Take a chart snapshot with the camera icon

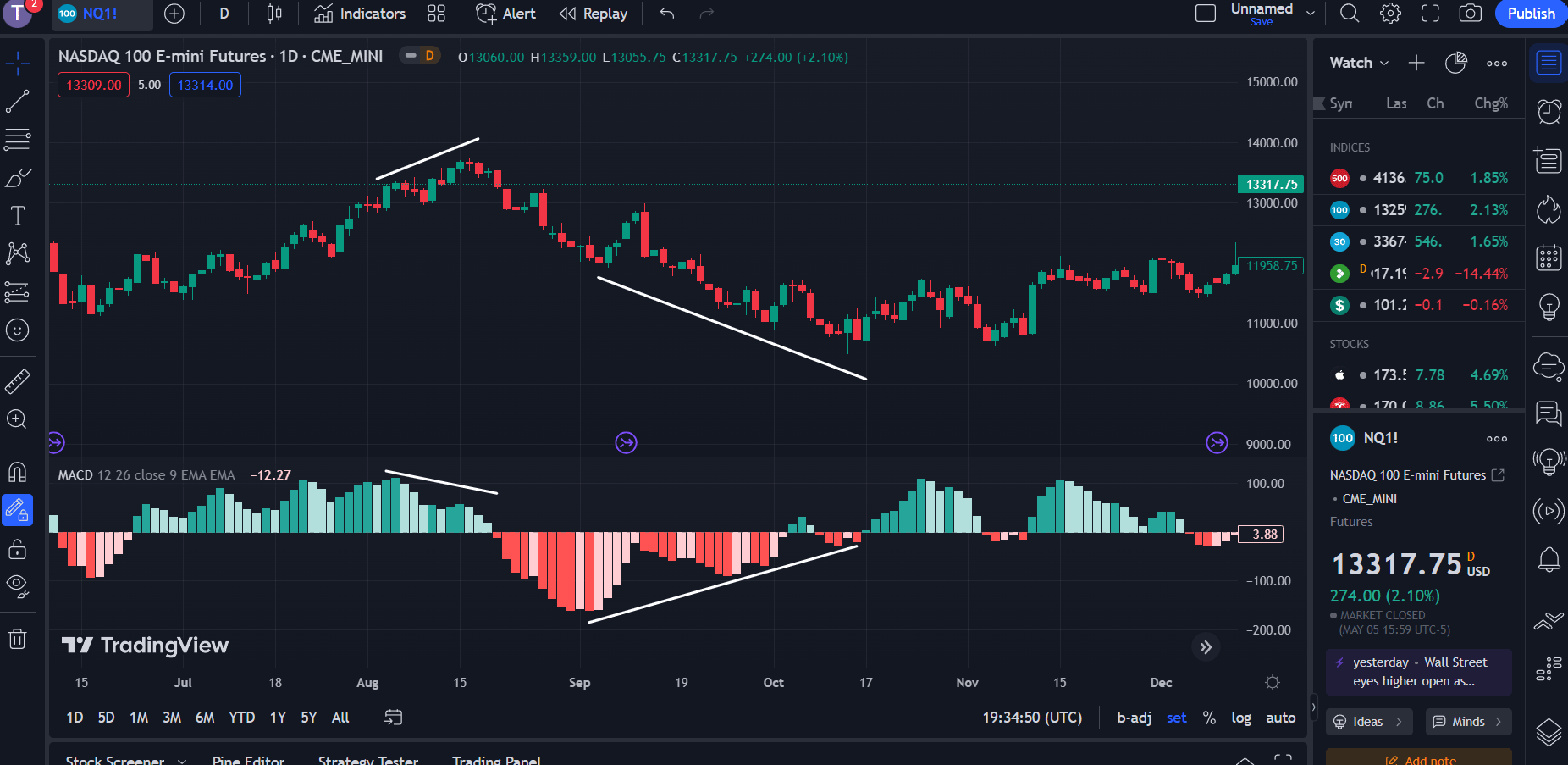(x=1471, y=14)
